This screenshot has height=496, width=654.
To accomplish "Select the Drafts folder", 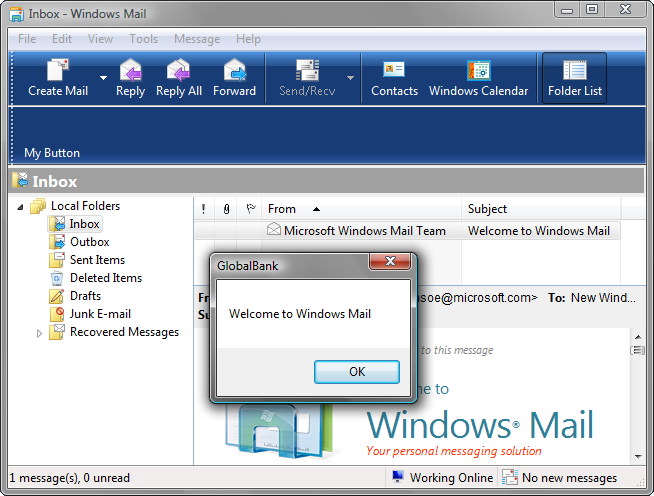I will tap(85, 295).
